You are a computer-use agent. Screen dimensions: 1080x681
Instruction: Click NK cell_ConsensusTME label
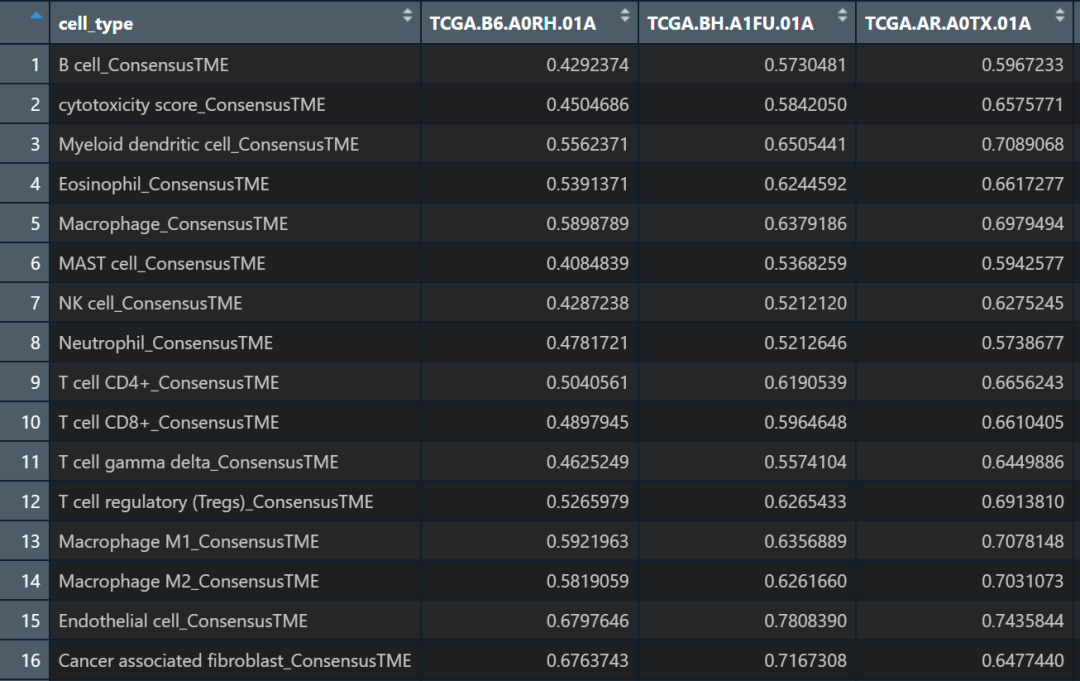(150, 304)
